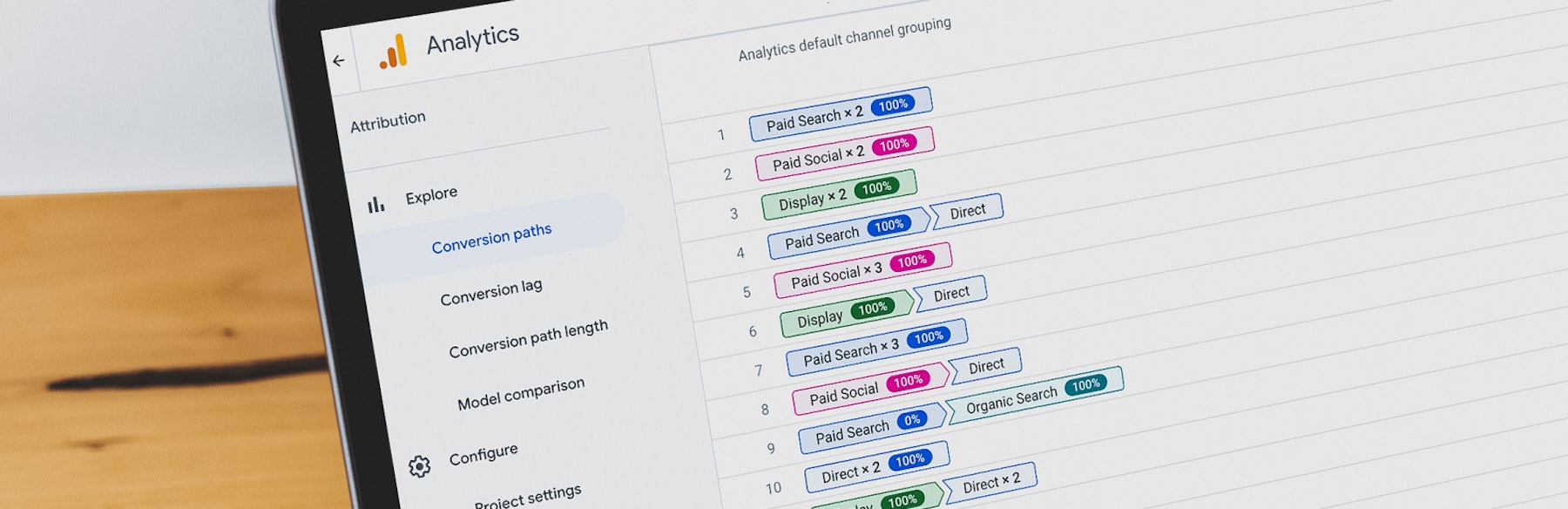Click the Paid Social × 3 chip
The image size is (1568, 509).
tap(835, 275)
